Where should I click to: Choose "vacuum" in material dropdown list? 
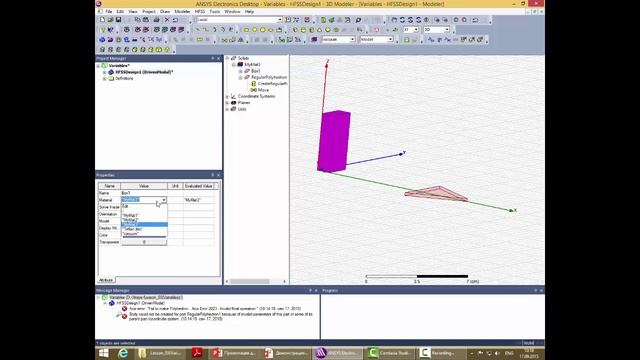click(x=144, y=234)
